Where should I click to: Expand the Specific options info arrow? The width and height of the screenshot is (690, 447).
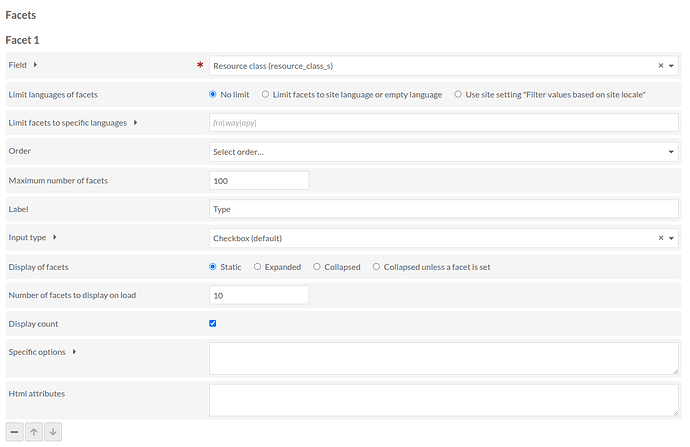point(74,352)
